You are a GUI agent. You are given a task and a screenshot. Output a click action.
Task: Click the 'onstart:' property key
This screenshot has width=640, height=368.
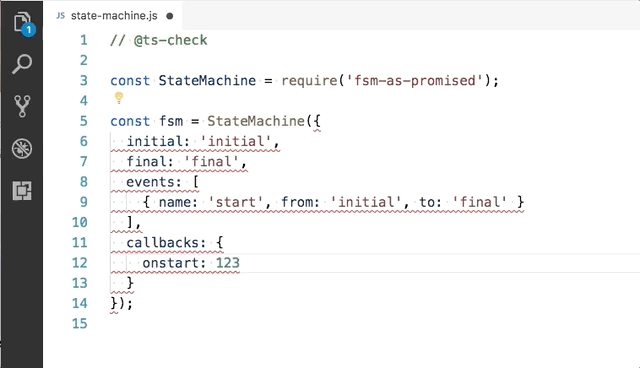pyautogui.click(x=174, y=263)
